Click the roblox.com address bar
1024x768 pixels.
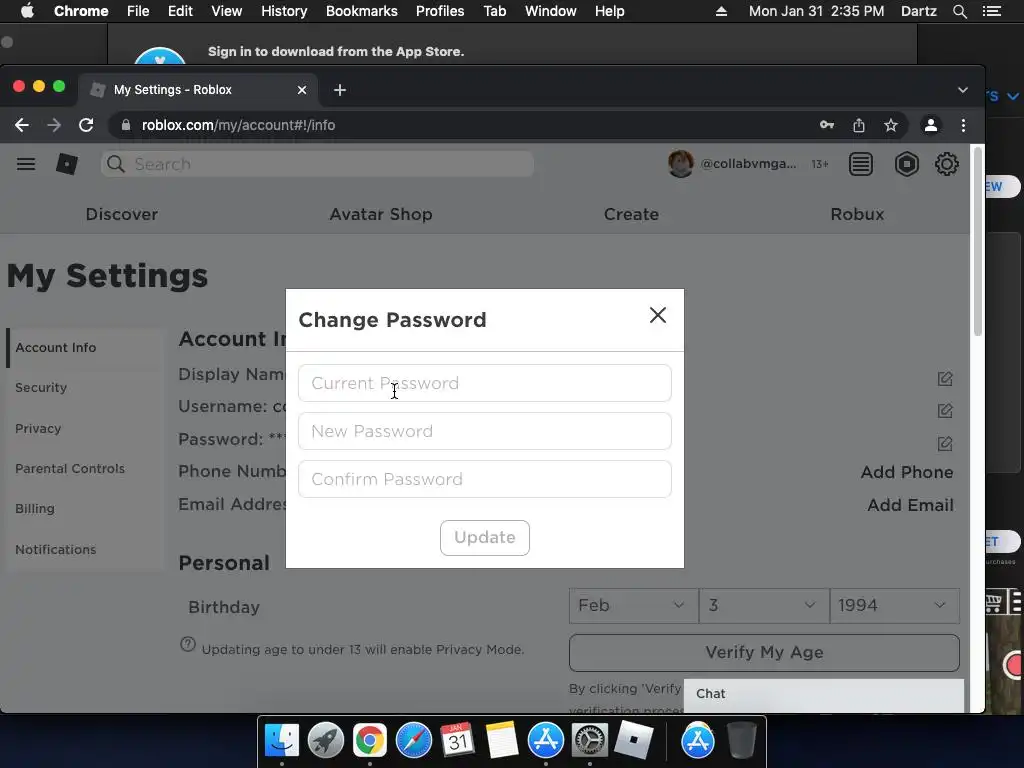point(457,125)
